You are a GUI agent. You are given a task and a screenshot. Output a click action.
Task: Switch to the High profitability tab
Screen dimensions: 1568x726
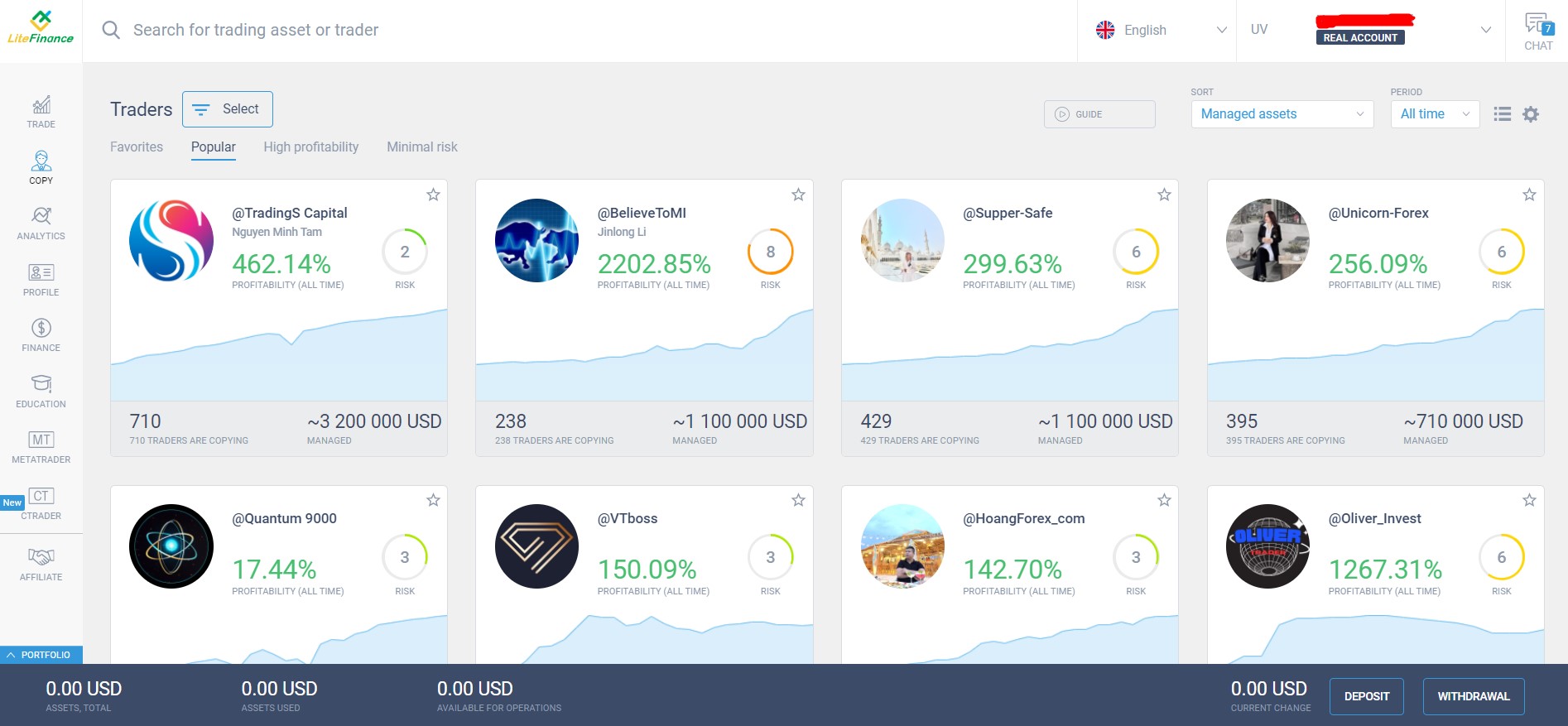pyautogui.click(x=311, y=147)
